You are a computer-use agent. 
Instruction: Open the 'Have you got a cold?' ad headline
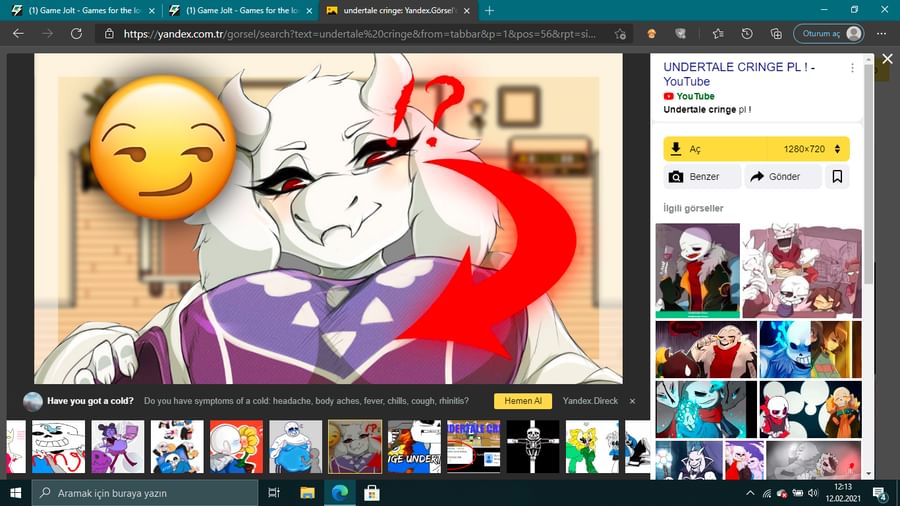[x=90, y=401]
